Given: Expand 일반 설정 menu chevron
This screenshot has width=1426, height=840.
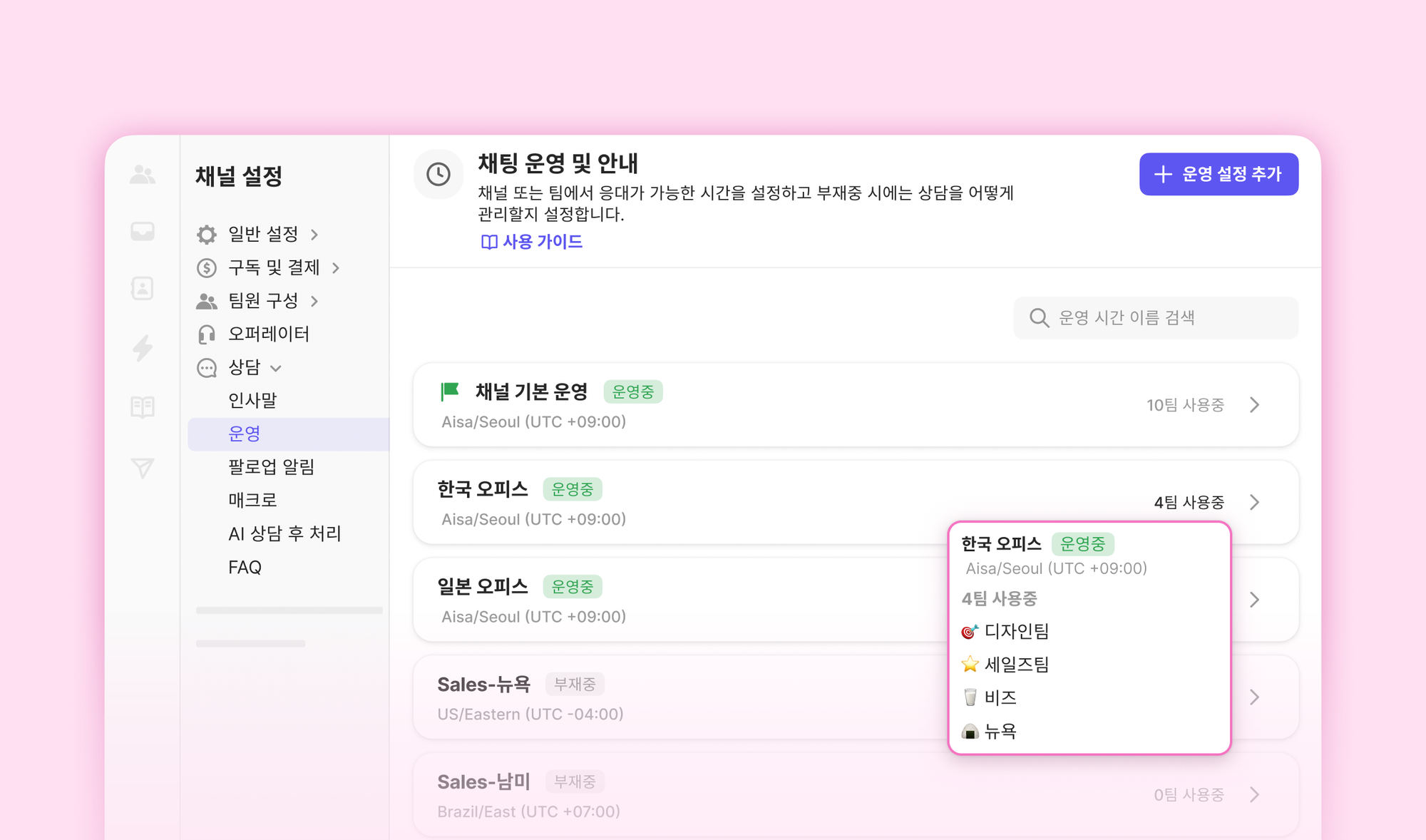Looking at the screenshot, I should coord(314,235).
